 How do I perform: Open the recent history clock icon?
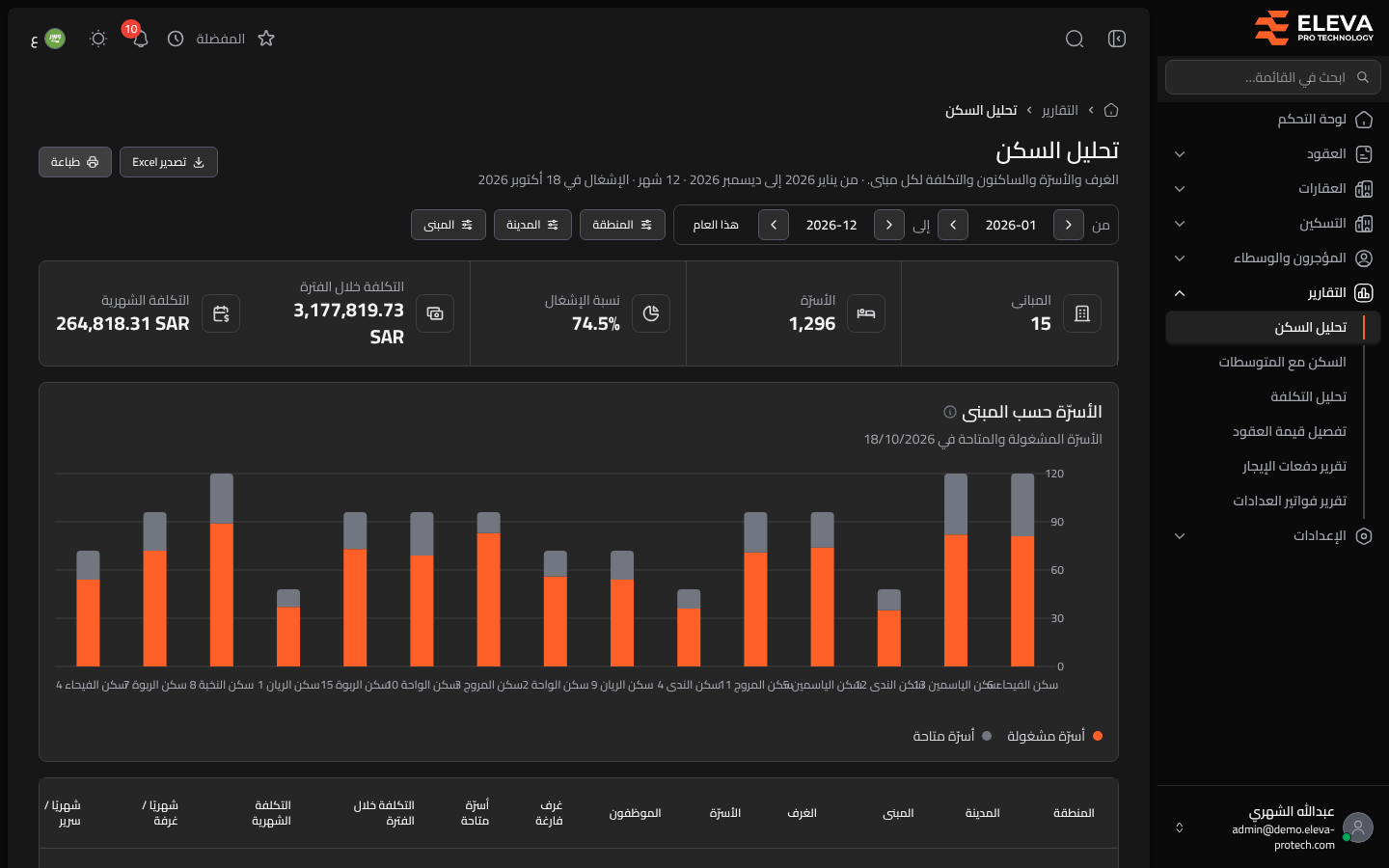click(176, 39)
